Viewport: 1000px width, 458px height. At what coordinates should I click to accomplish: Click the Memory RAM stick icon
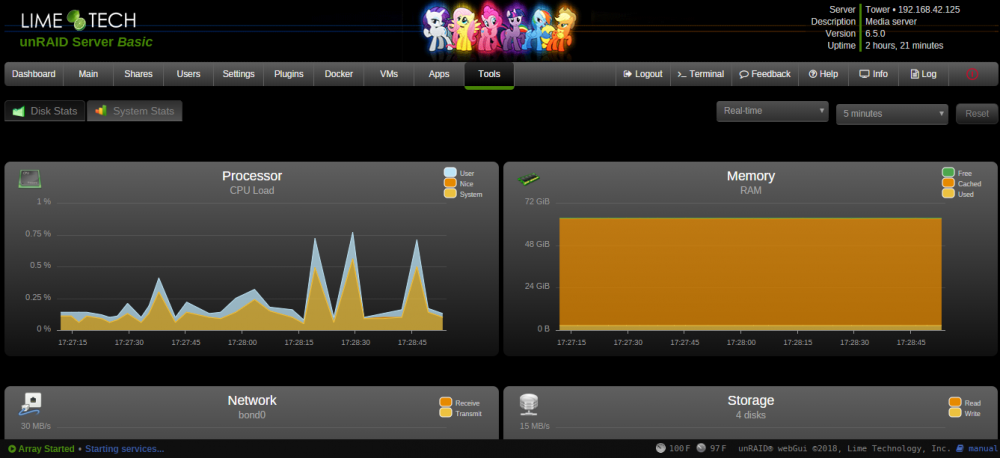pos(527,179)
